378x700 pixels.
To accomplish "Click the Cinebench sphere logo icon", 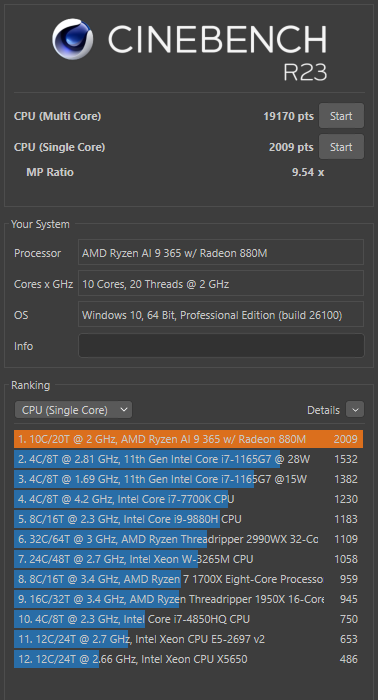I will click(x=72, y=39).
